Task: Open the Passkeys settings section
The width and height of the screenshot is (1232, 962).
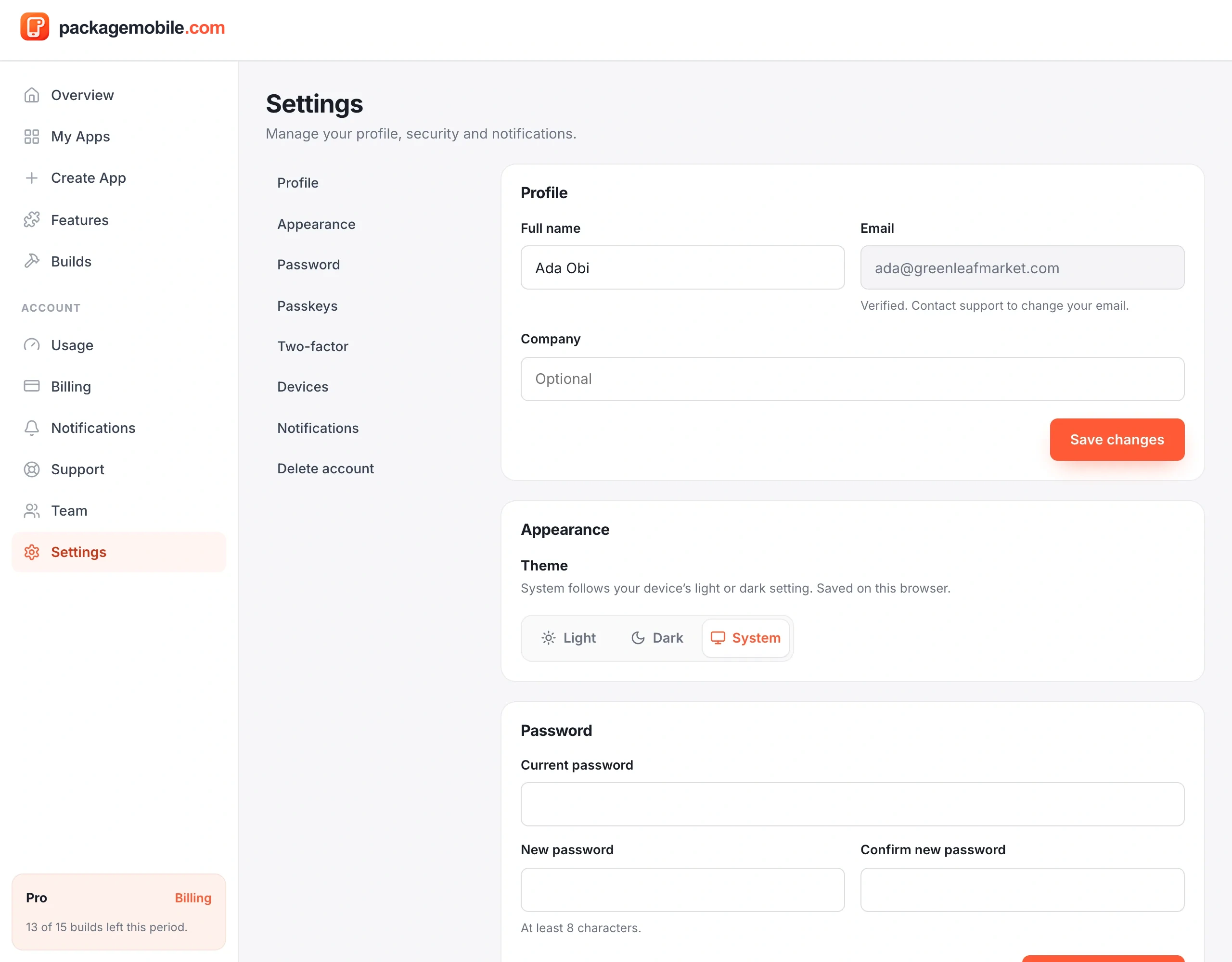Action: (x=308, y=305)
